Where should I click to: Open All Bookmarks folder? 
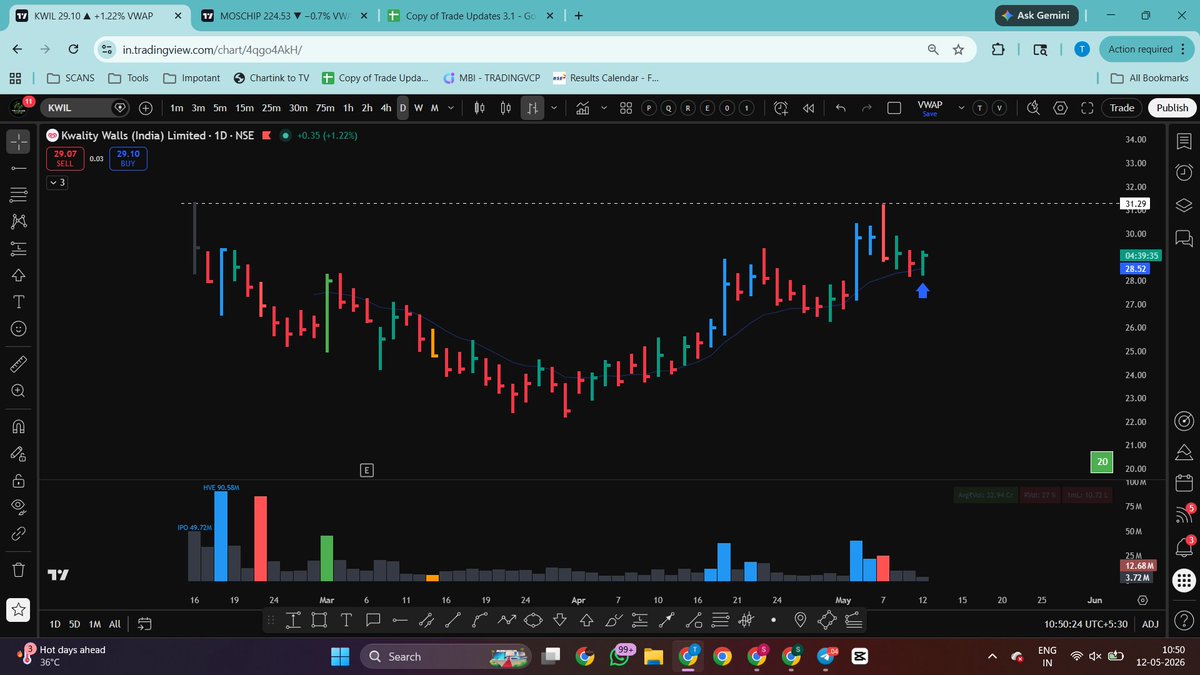click(x=1150, y=78)
